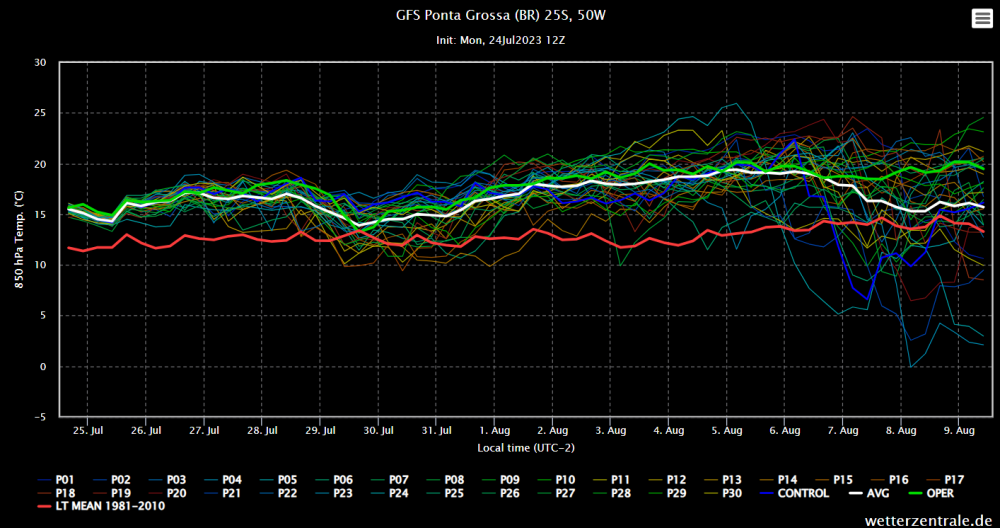Open the chart context menu hamburger icon
The width and height of the screenshot is (1000, 528).
[x=982, y=19]
